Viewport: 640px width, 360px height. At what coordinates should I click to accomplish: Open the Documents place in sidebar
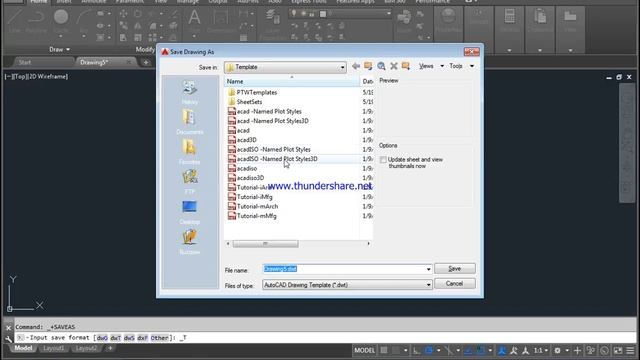[190, 122]
